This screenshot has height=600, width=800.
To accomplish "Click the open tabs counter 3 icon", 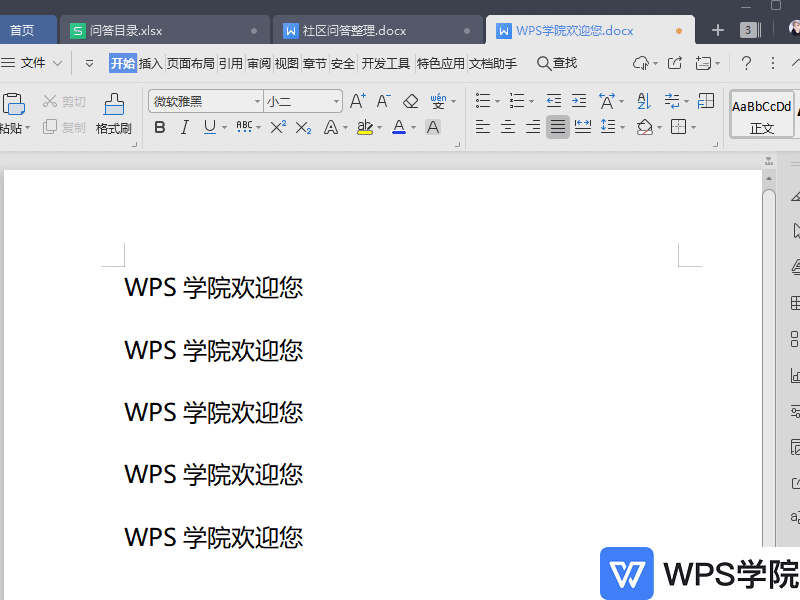I will pos(749,31).
